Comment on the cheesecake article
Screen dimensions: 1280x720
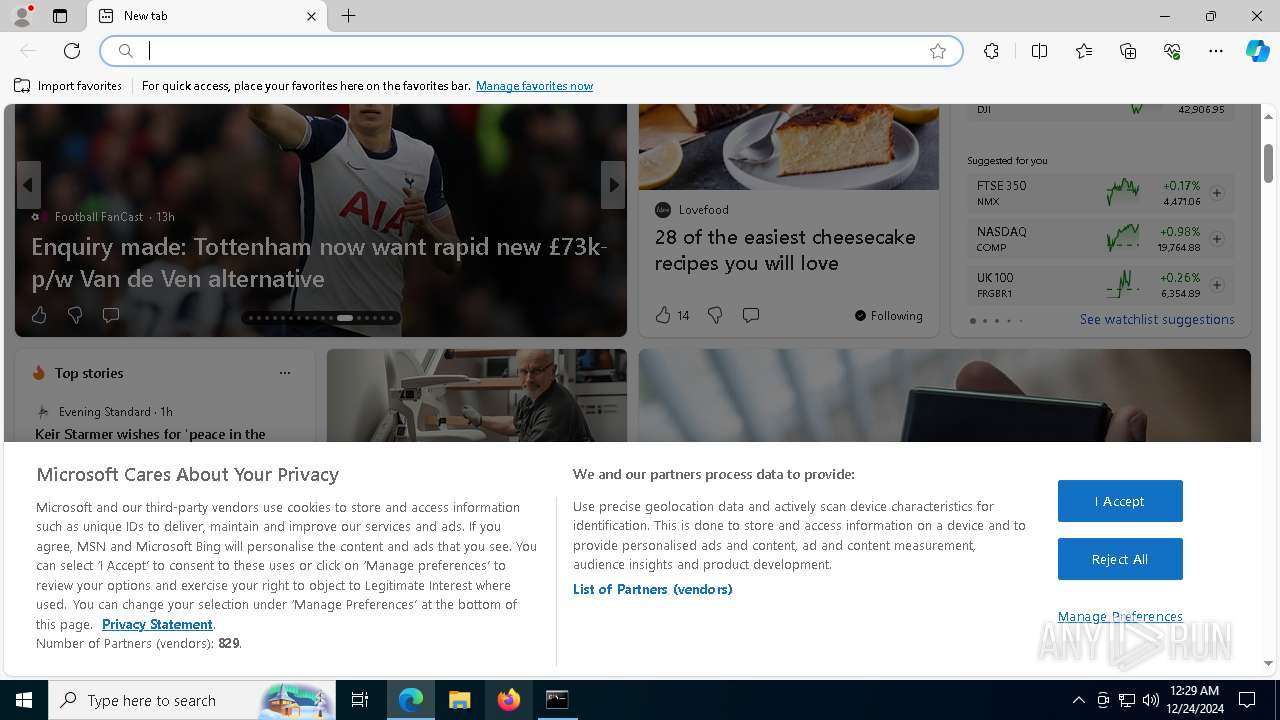coord(751,315)
